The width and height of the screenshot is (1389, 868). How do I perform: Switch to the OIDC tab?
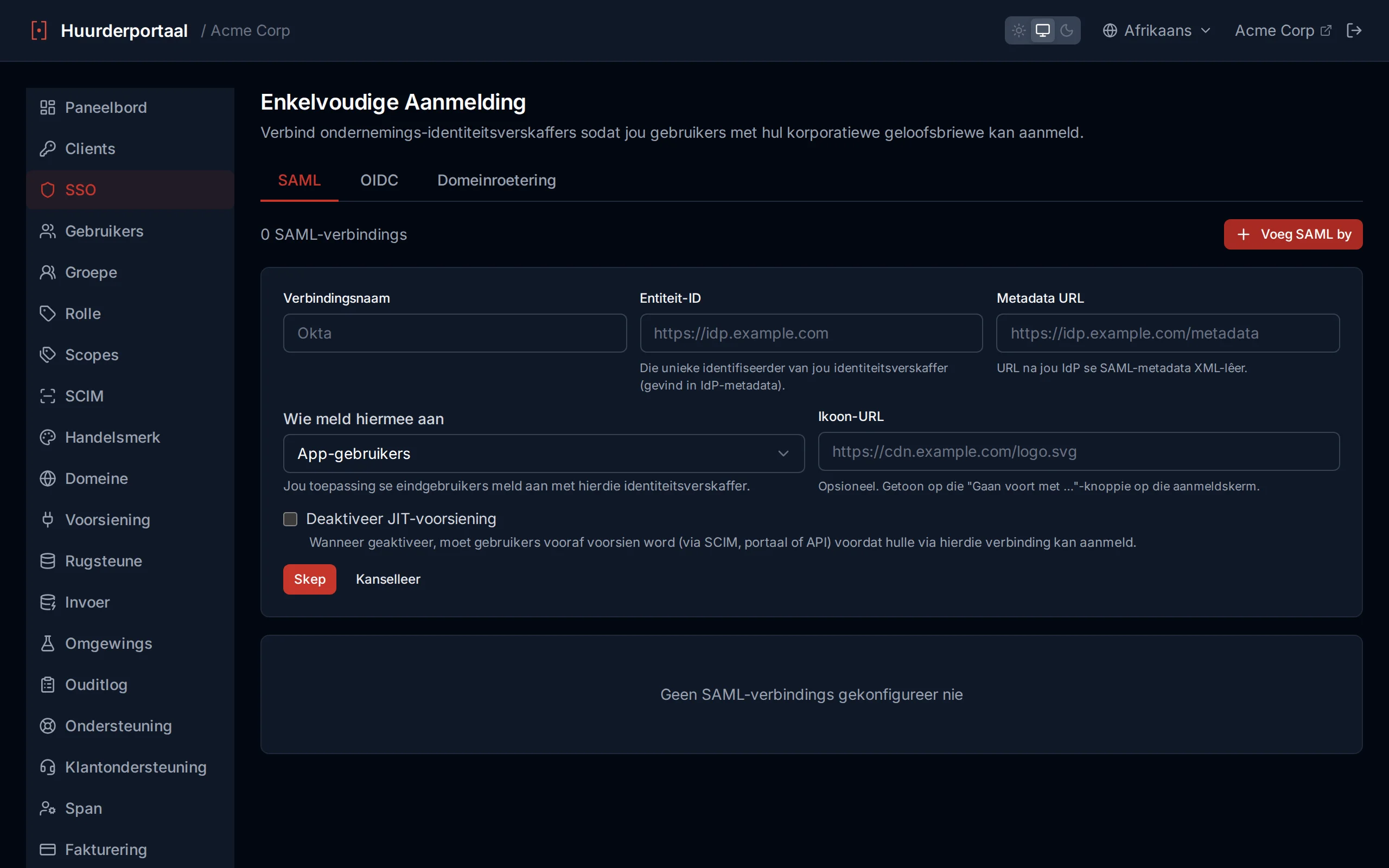click(x=379, y=180)
